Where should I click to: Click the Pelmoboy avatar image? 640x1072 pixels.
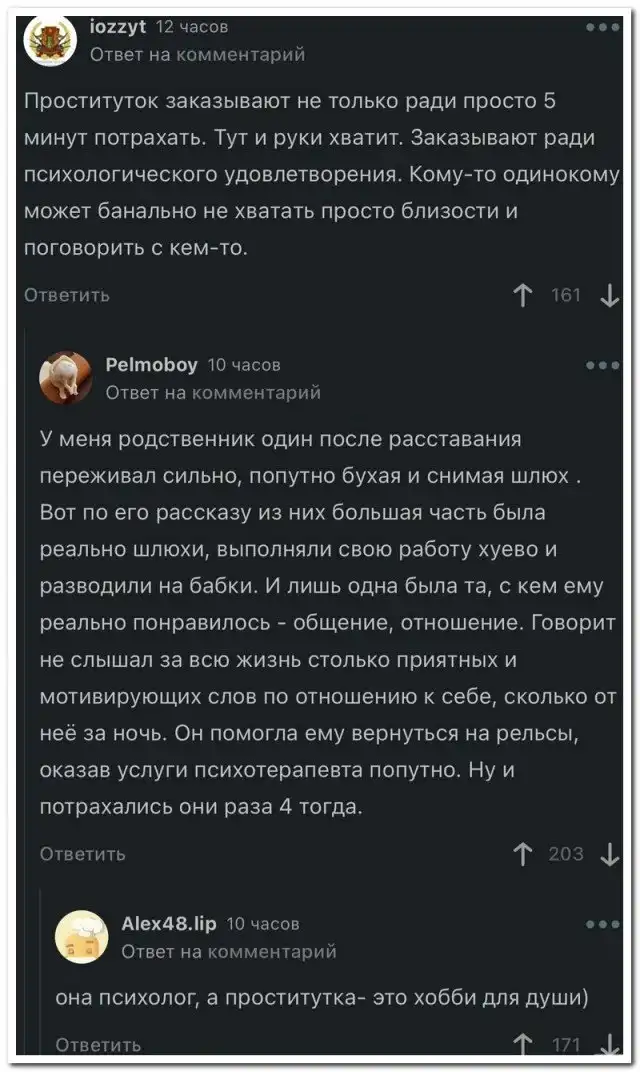coord(66,378)
